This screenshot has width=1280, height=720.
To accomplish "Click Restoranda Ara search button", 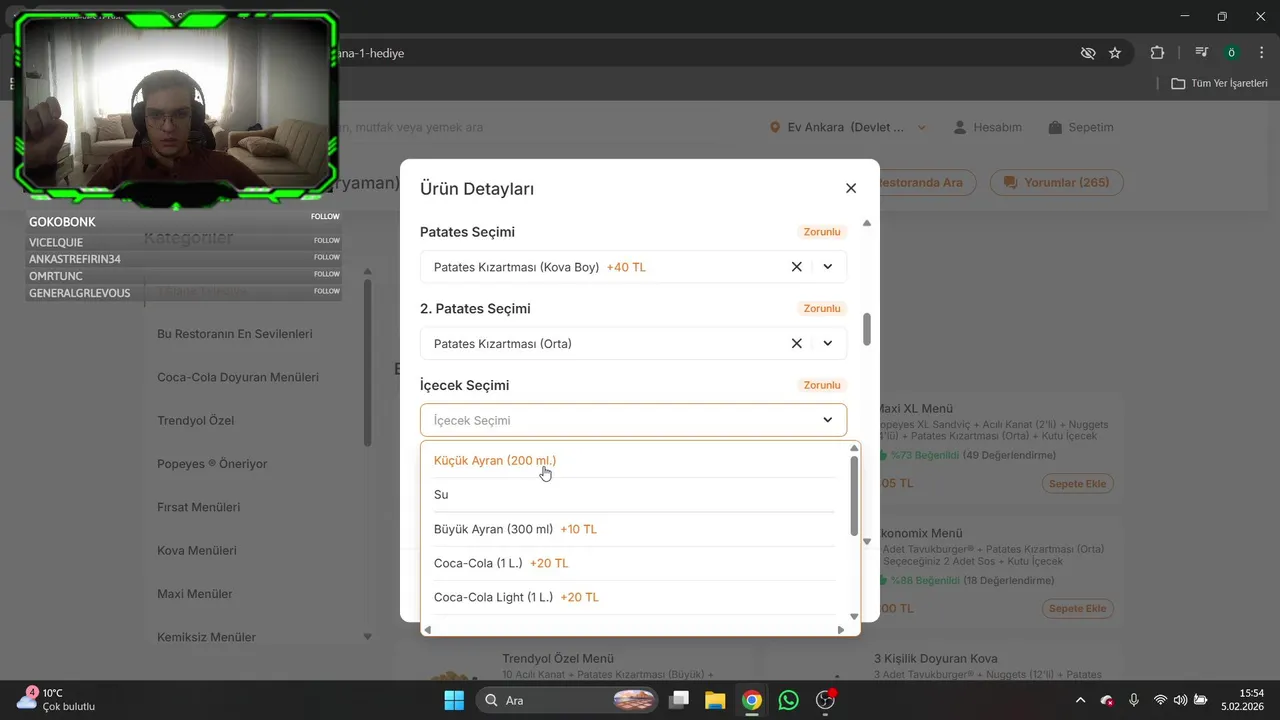I will click(918, 183).
